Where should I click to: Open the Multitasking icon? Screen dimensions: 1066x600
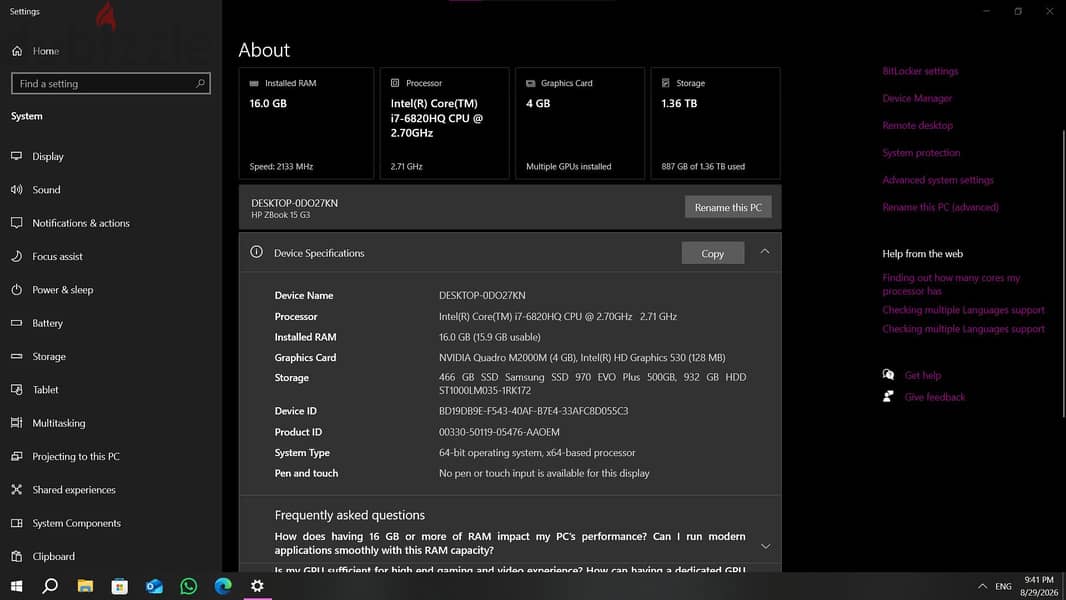(17, 423)
